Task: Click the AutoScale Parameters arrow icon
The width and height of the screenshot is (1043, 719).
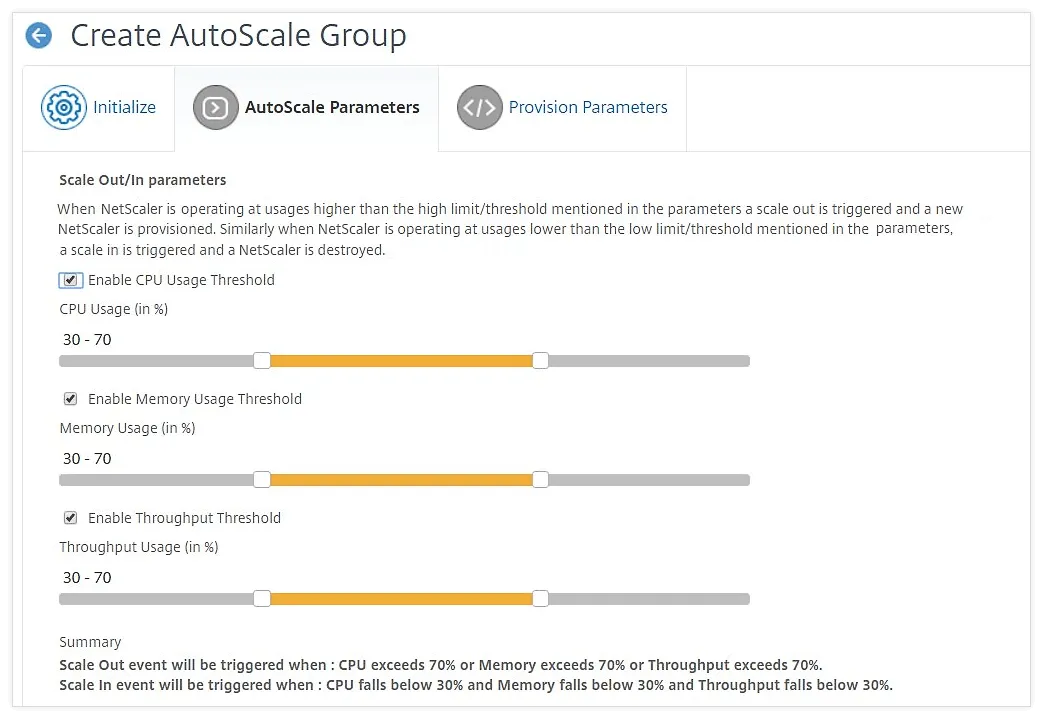Action: pyautogui.click(x=216, y=107)
